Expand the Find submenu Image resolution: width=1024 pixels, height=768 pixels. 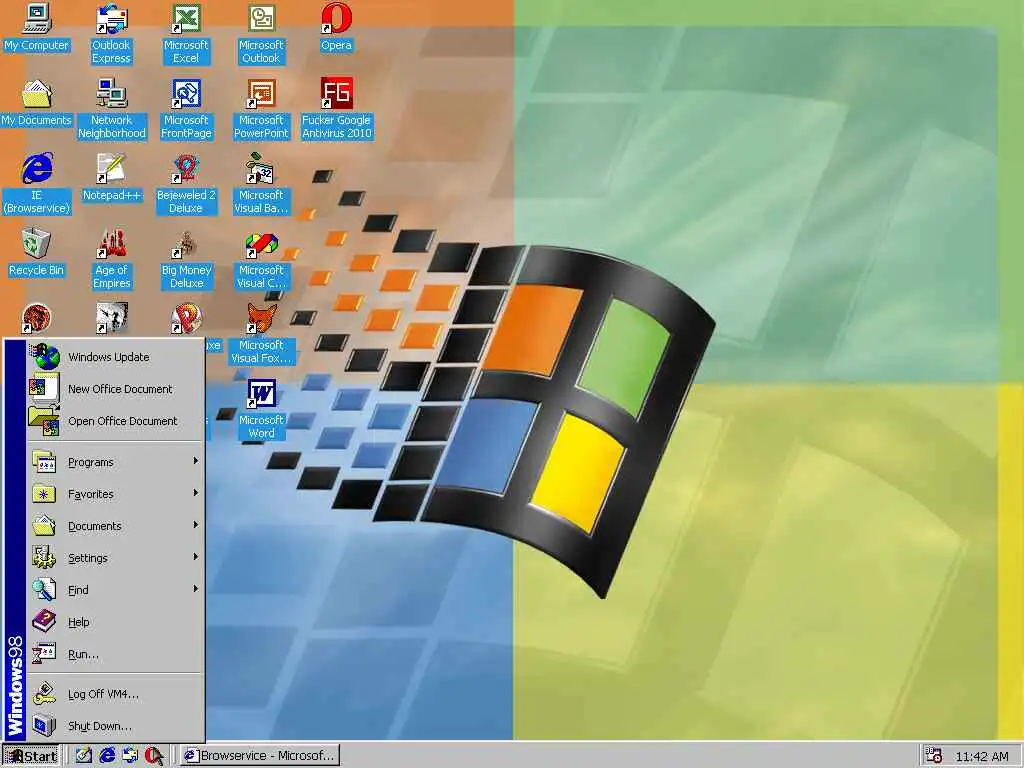coord(116,590)
